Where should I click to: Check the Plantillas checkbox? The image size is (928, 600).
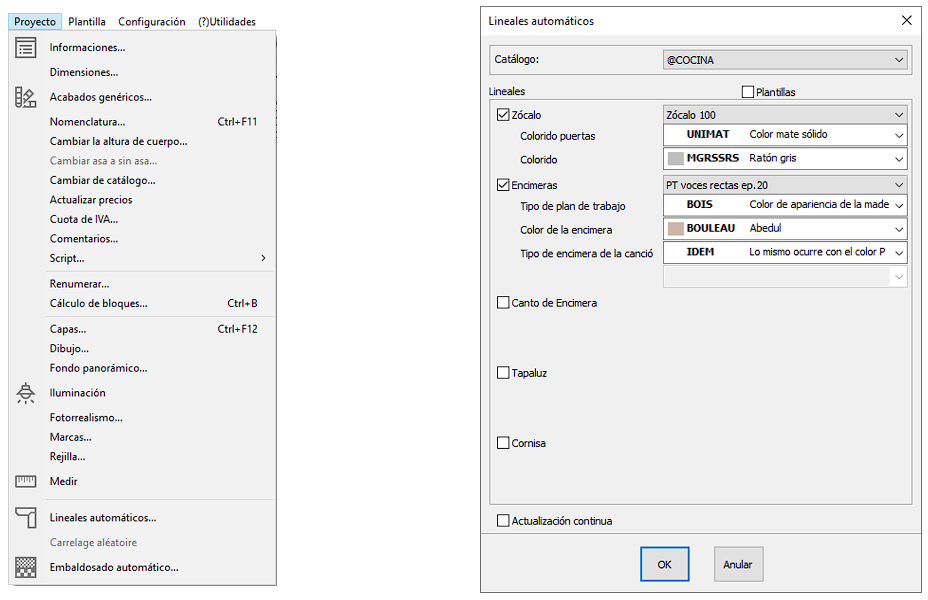coord(748,92)
